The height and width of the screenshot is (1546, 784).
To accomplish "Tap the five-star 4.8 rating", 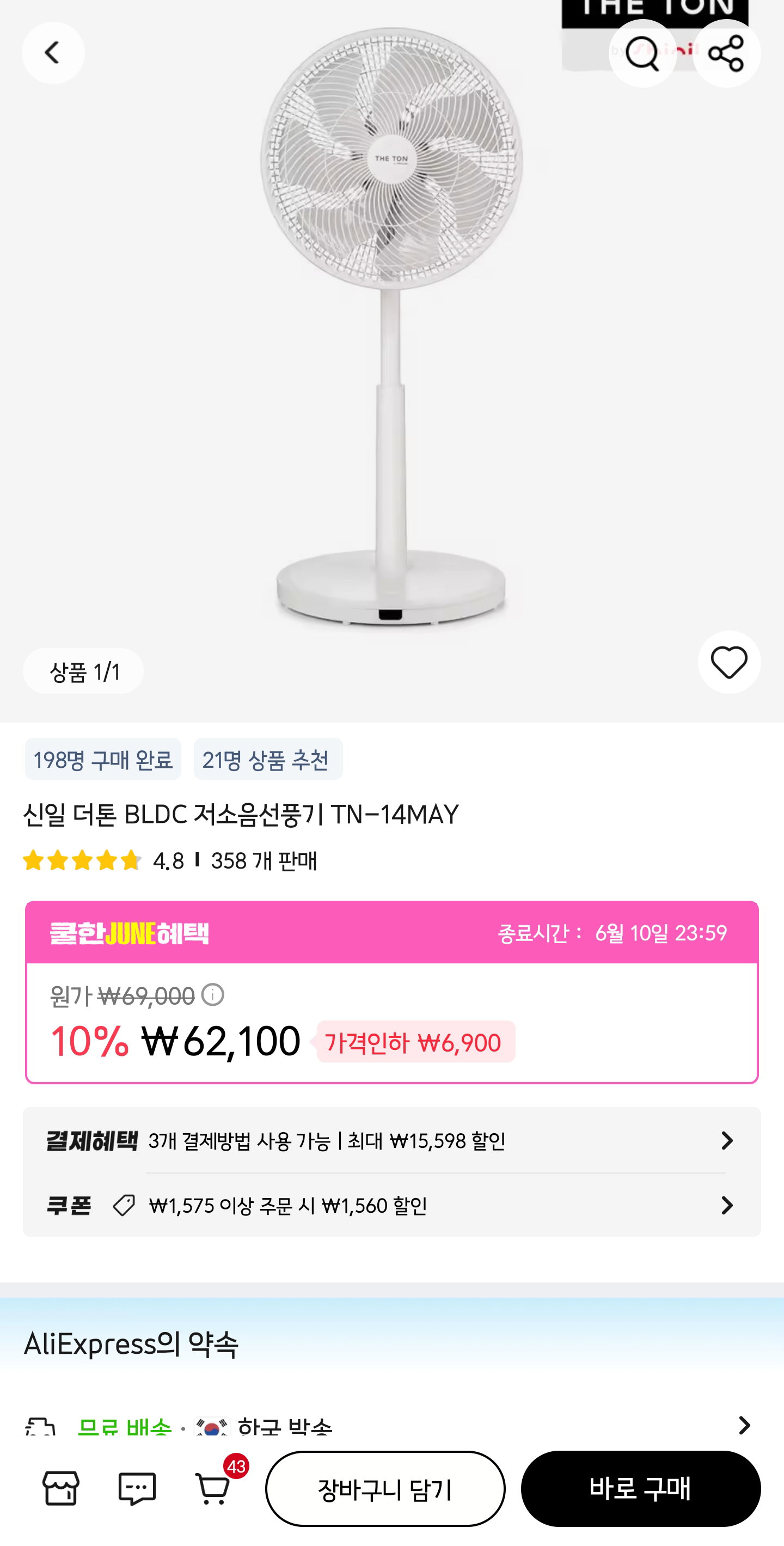I will pos(103,860).
